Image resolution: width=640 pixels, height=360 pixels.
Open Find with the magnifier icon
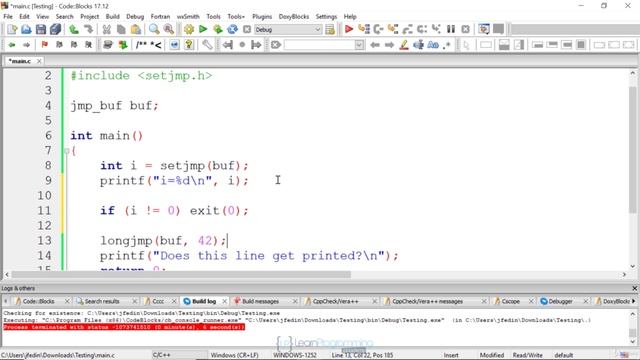154,29
